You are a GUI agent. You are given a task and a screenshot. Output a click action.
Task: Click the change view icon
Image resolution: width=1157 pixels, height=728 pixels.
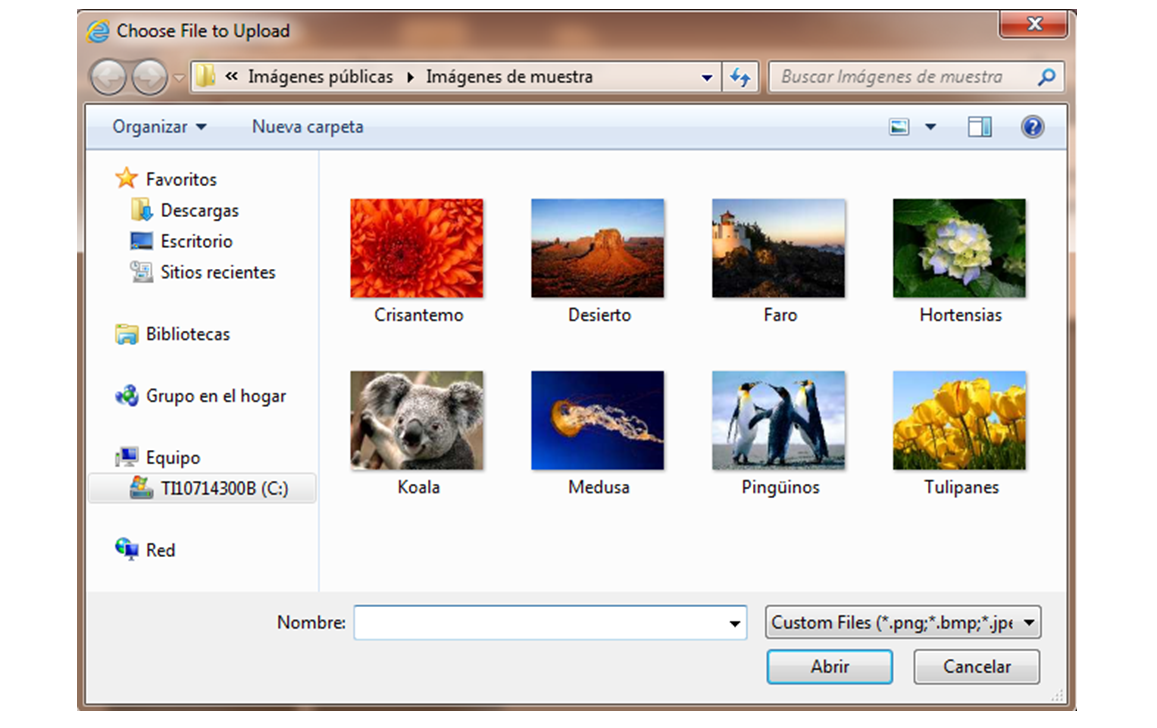click(900, 127)
